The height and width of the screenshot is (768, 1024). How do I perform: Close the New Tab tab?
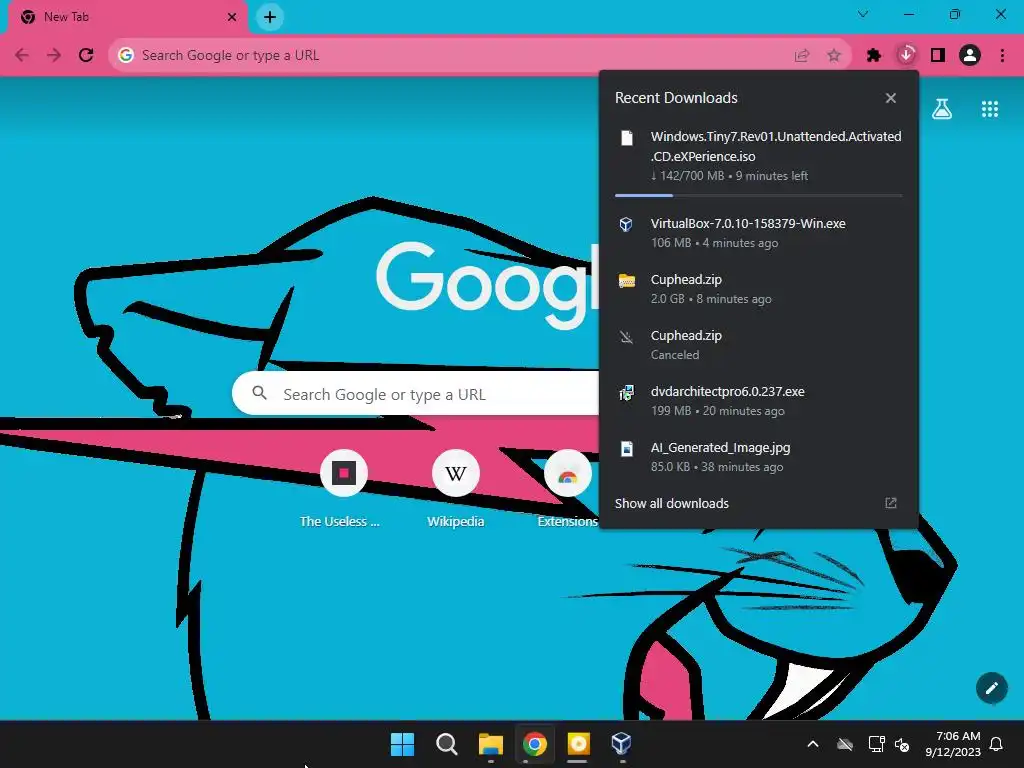(232, 17)
